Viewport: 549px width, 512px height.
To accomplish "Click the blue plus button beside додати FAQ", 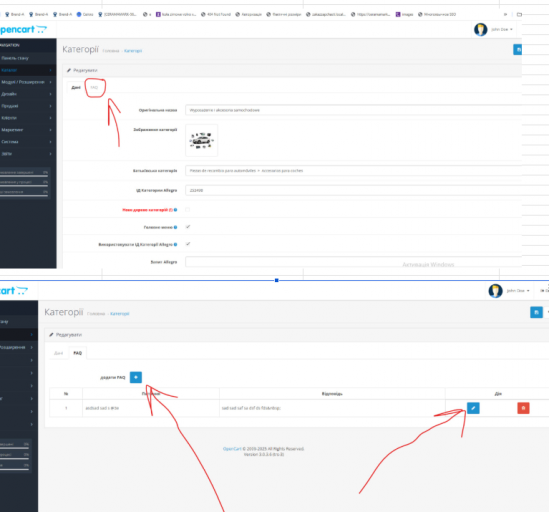I will click(x=136, y=377).
